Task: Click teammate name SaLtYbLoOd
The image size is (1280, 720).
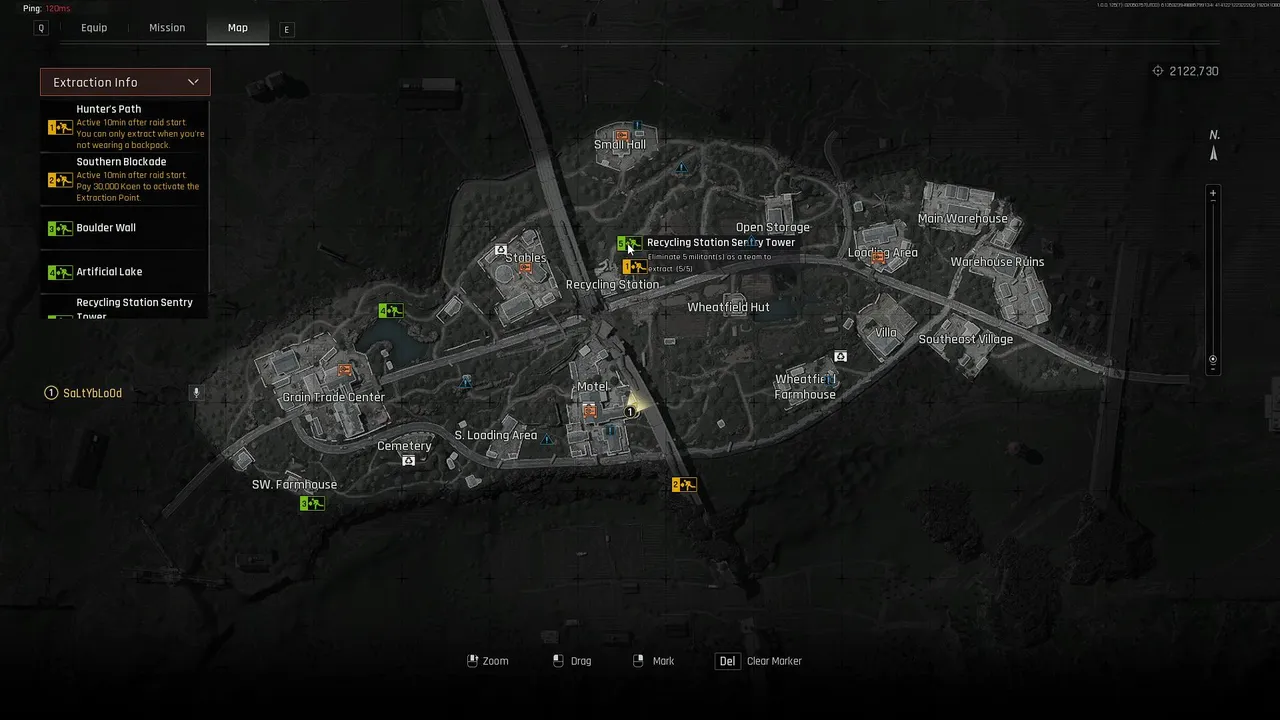Action: point(92,393)
